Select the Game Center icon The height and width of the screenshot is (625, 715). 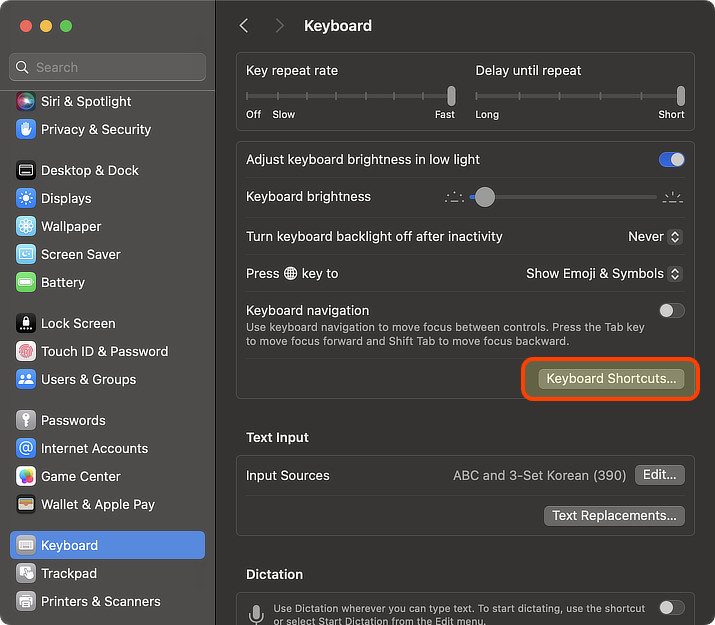pos(26,476)
